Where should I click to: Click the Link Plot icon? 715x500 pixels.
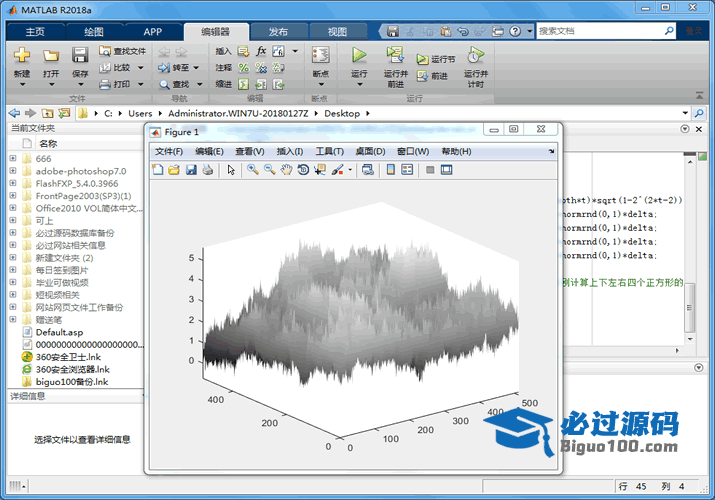(368, 170)
